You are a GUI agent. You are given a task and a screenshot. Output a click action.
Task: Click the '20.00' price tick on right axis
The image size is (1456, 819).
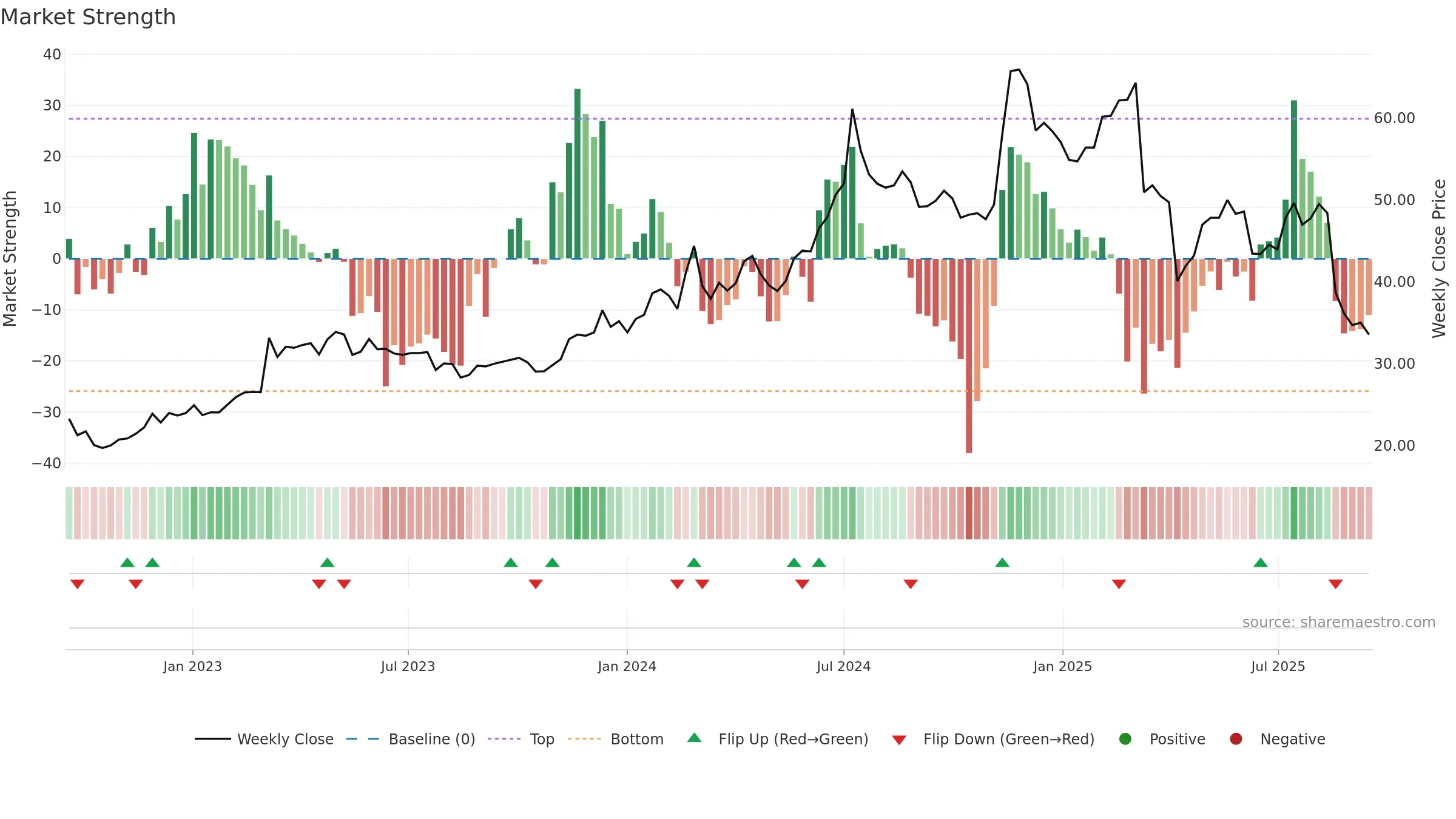(x=1394, y=446)
